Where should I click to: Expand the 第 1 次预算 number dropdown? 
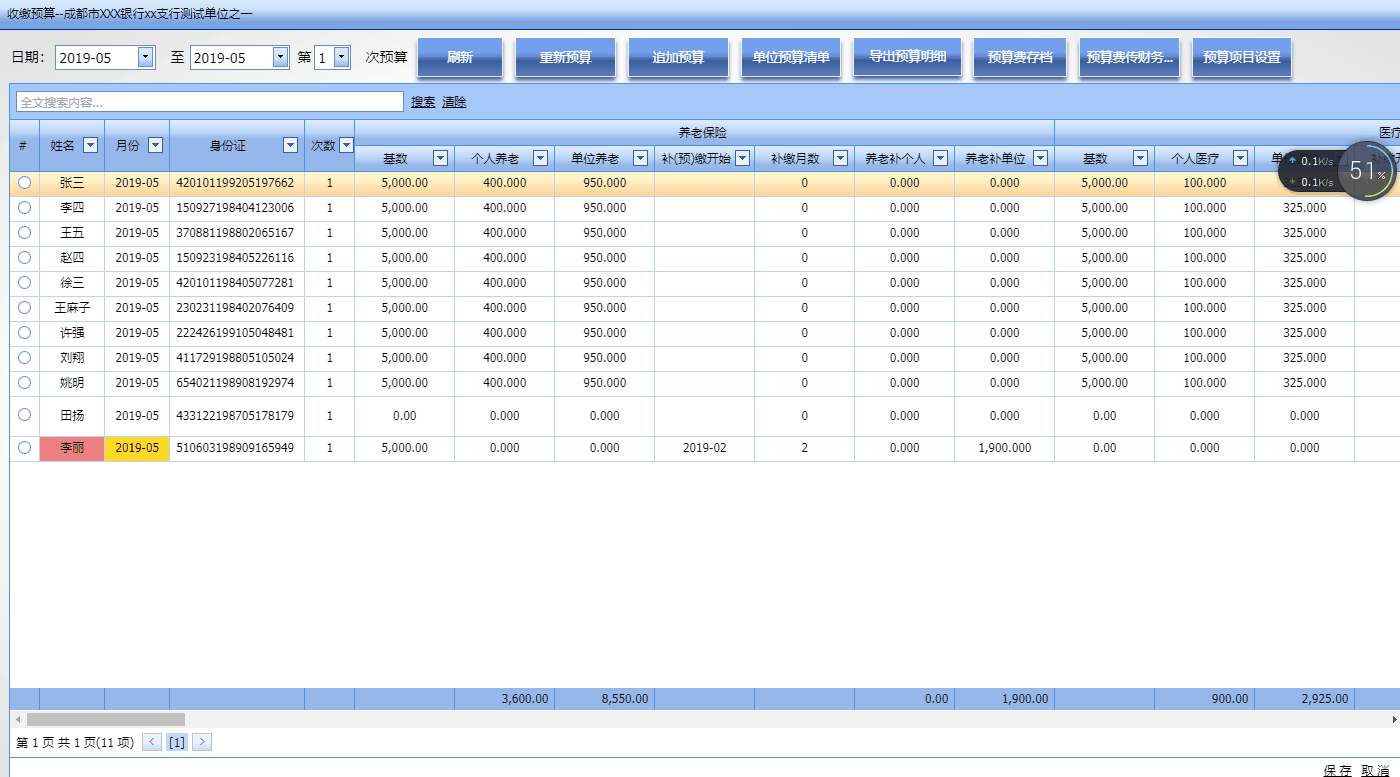[342, 57]
